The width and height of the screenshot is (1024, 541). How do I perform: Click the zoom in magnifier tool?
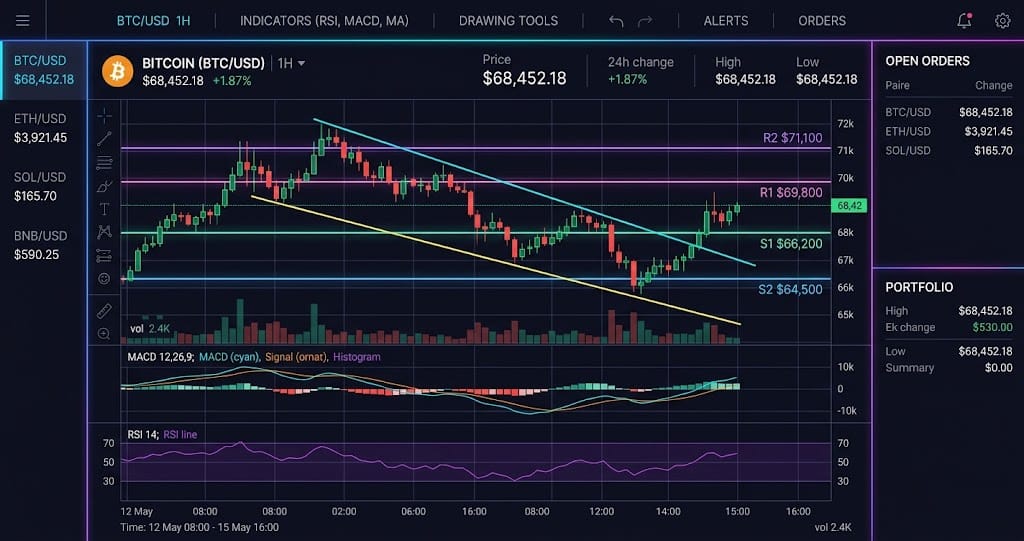click(x=104, y=334)
